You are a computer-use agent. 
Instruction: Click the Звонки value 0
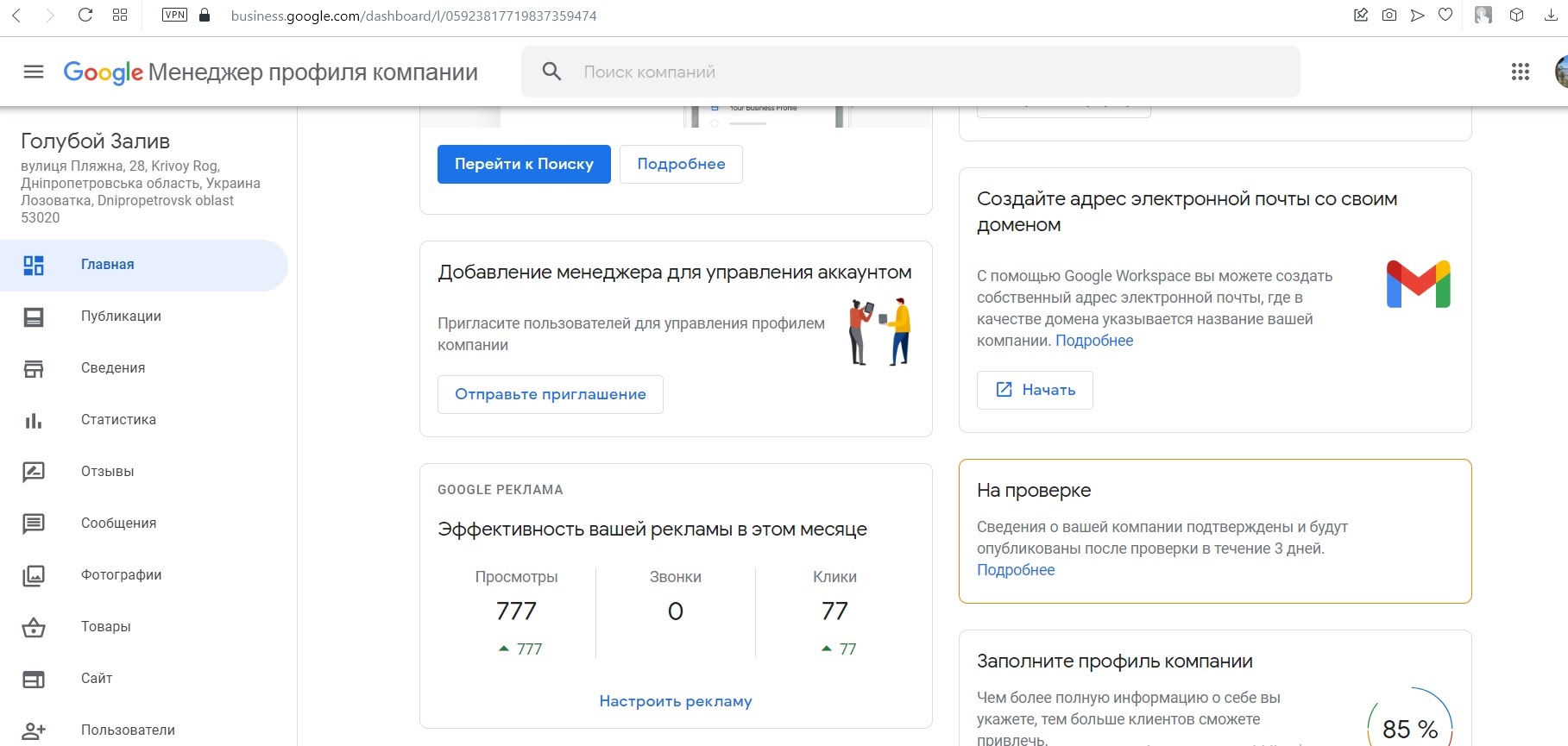pyautogui.click(x=676, y=611)
